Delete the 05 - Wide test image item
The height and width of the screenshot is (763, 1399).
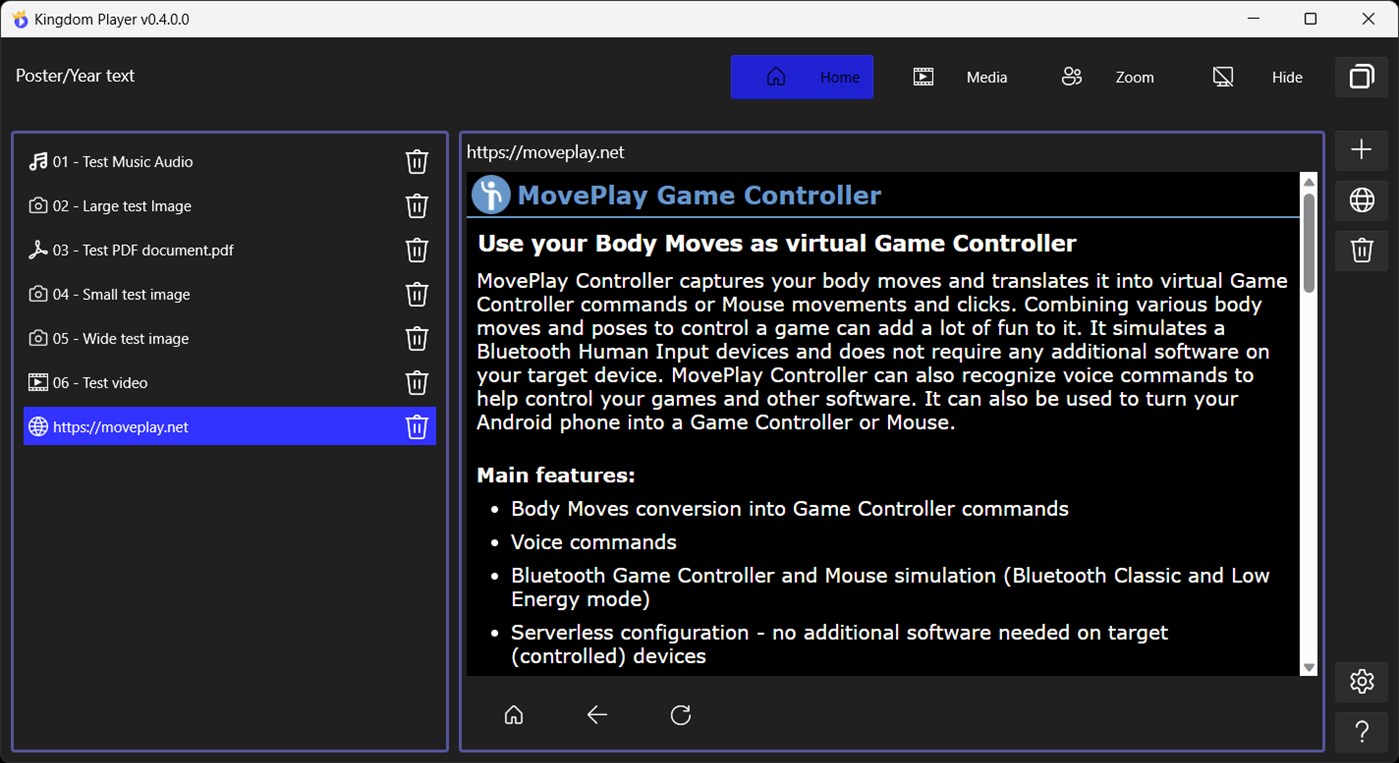click(417, 338)
